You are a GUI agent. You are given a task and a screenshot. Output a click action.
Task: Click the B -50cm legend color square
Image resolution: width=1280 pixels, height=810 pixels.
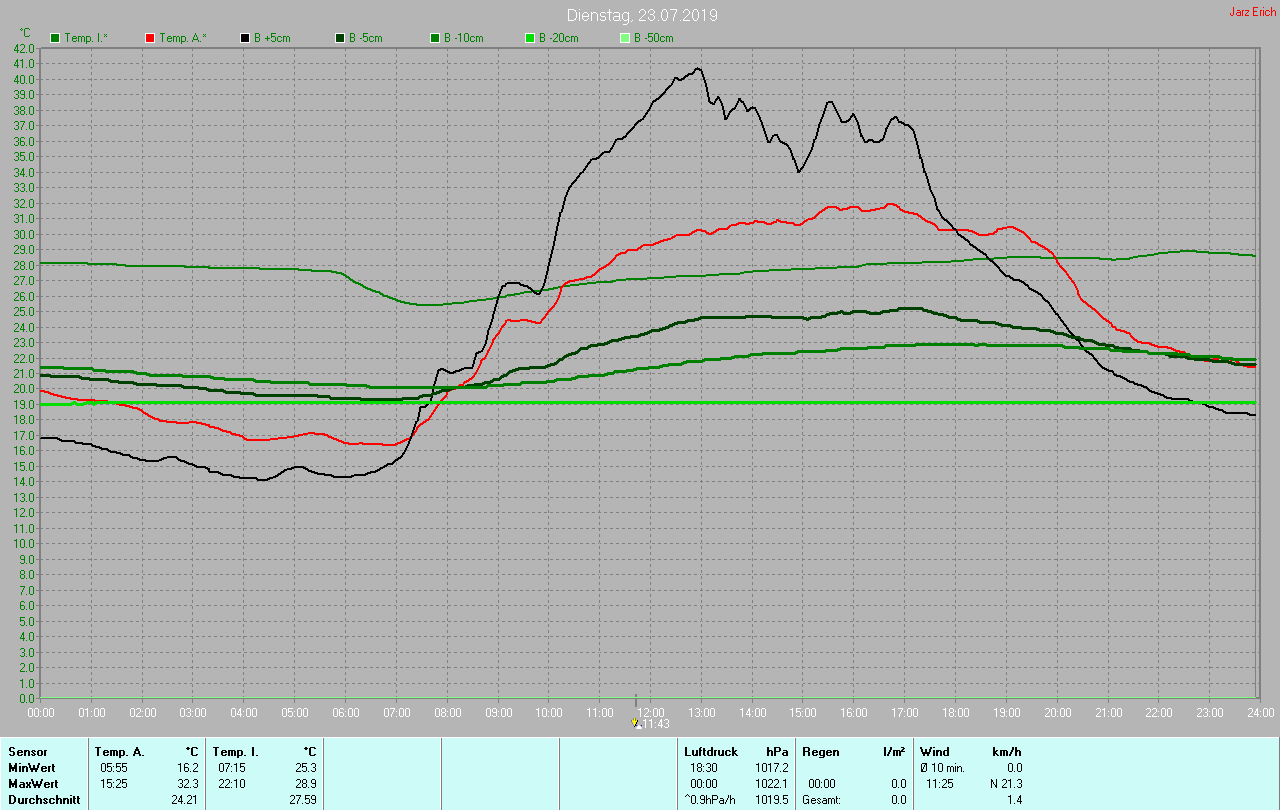625,38
